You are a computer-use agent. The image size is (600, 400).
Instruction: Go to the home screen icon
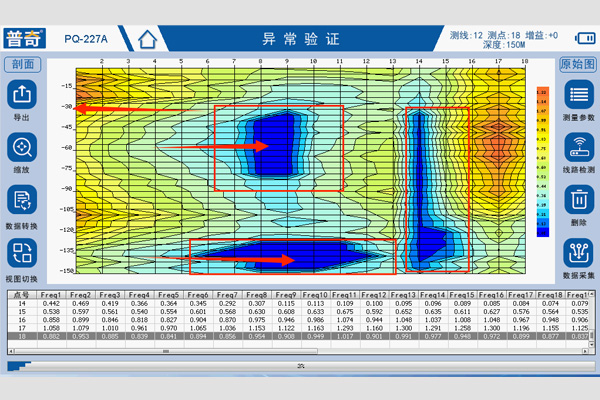(148, 39)
